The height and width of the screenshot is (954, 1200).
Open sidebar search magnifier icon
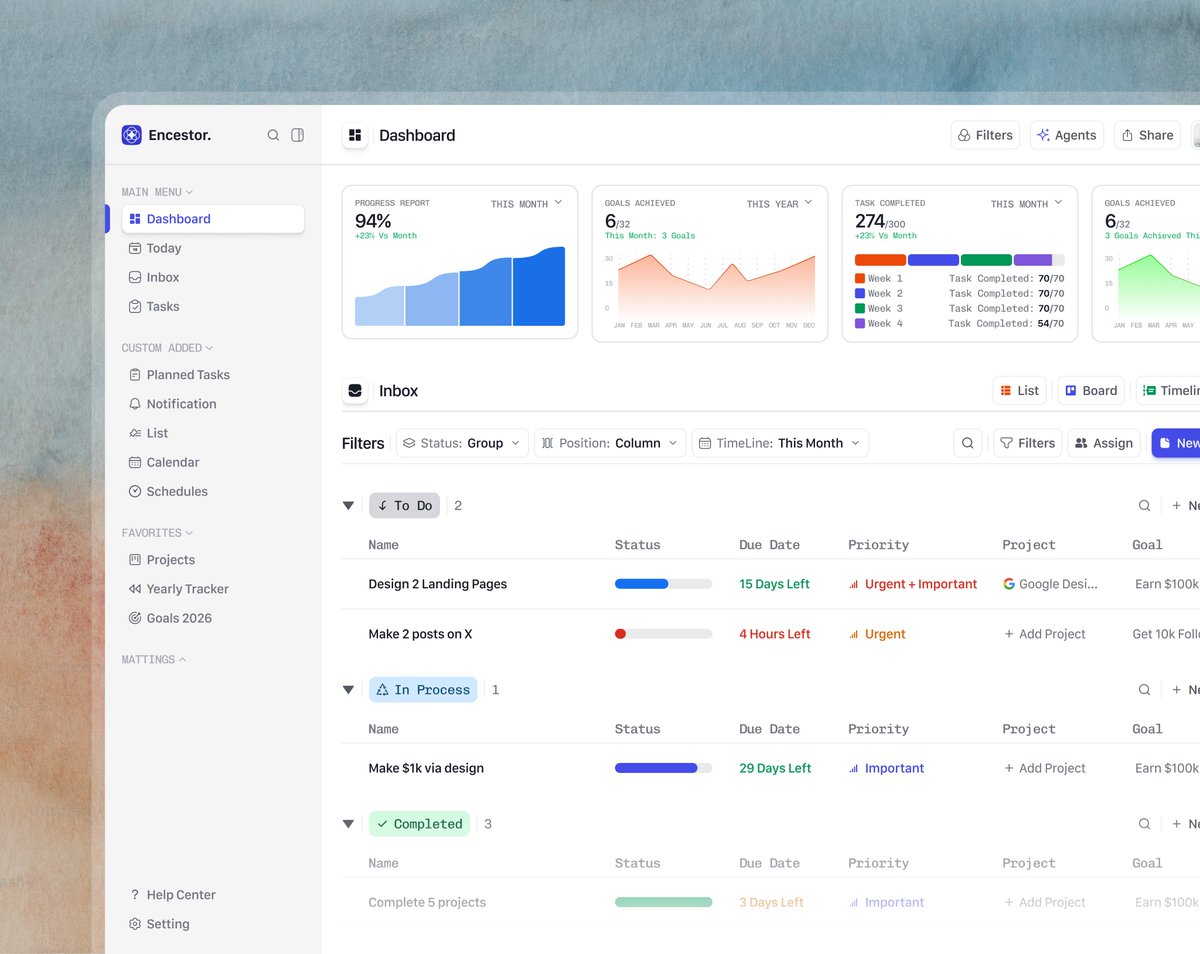pos(273,135)
